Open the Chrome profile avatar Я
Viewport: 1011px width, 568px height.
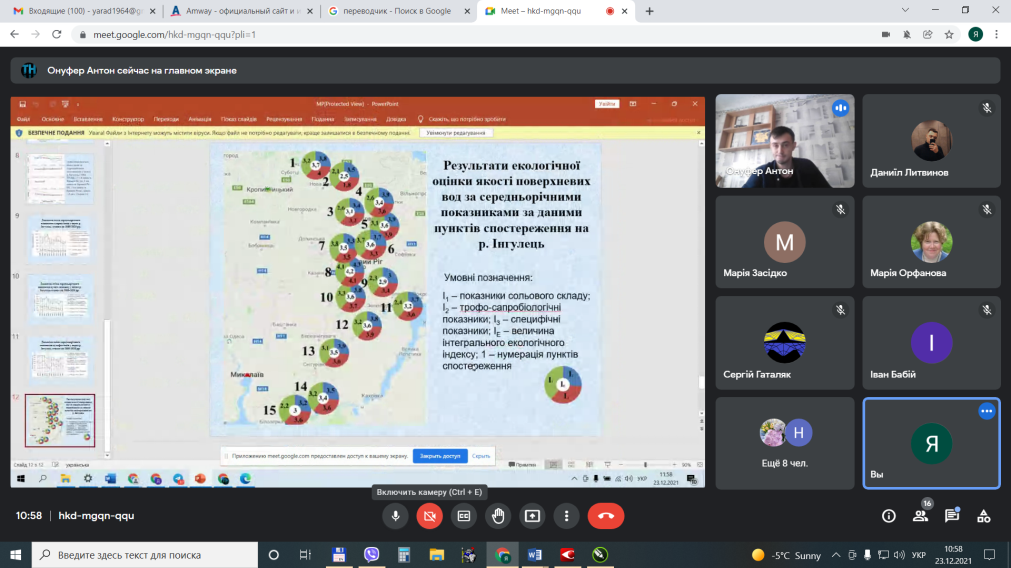[x=976, y=34]
